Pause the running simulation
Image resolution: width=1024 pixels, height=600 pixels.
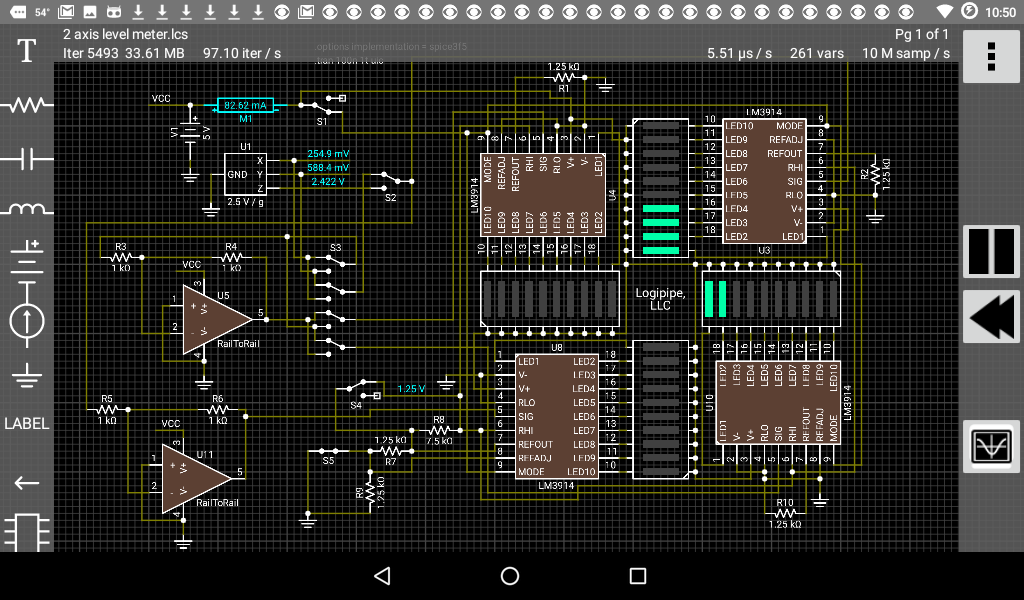[990, 250]
